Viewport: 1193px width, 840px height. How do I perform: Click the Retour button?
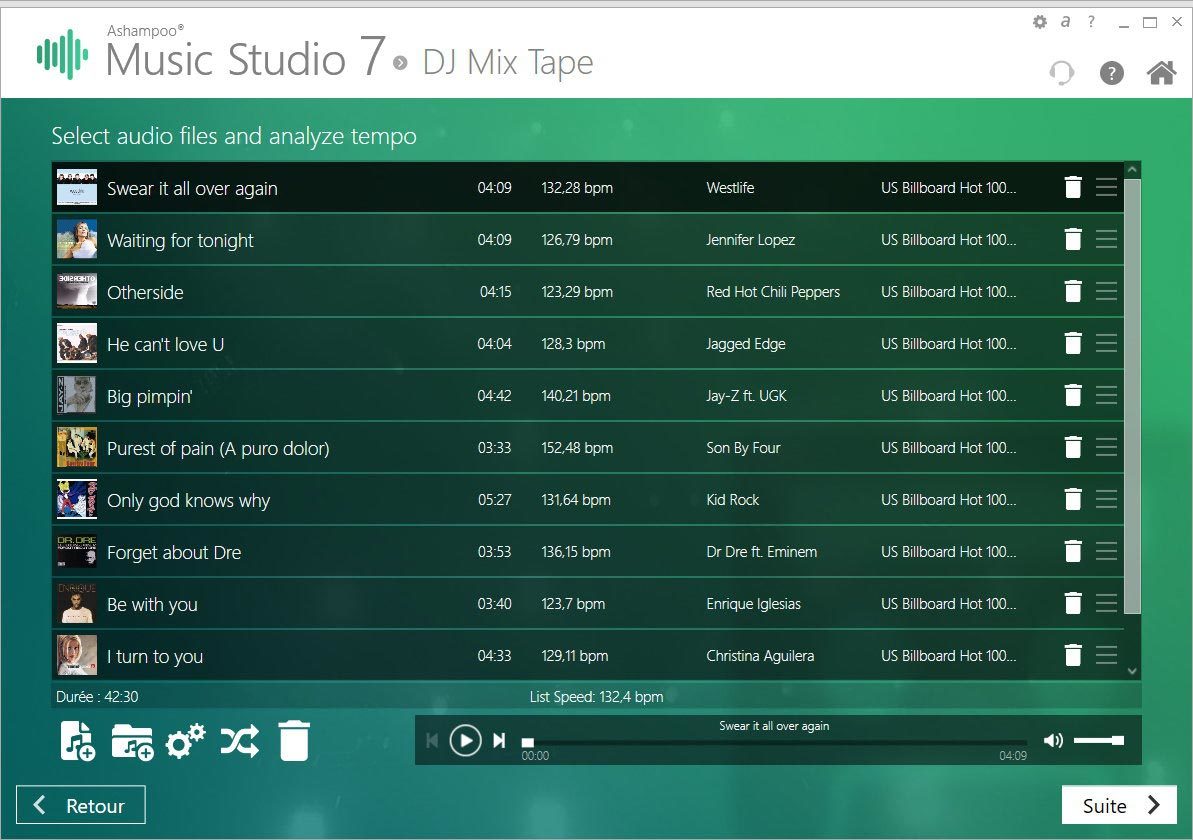[x=81, y=805]
